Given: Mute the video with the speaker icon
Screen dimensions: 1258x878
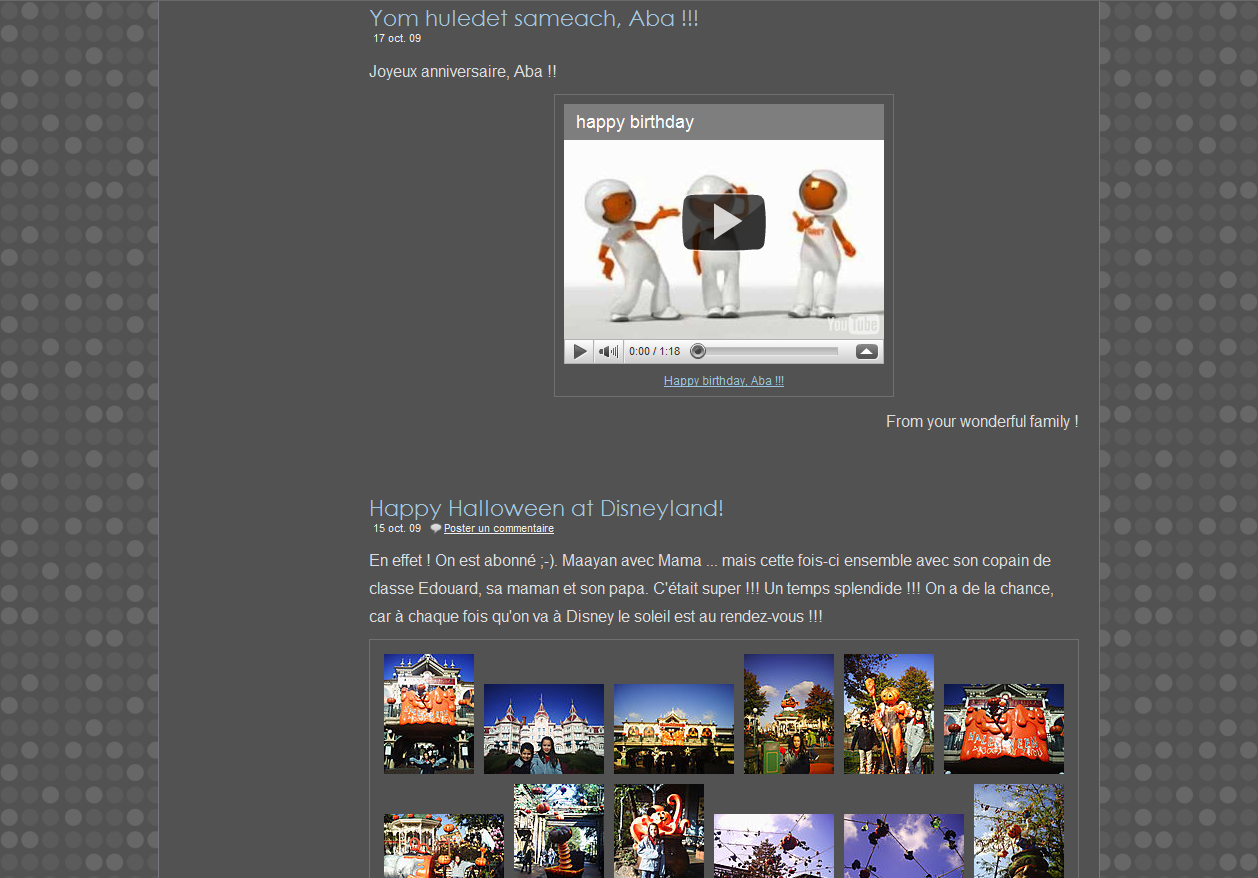Looking at the screenshot, I should point(608,352).
